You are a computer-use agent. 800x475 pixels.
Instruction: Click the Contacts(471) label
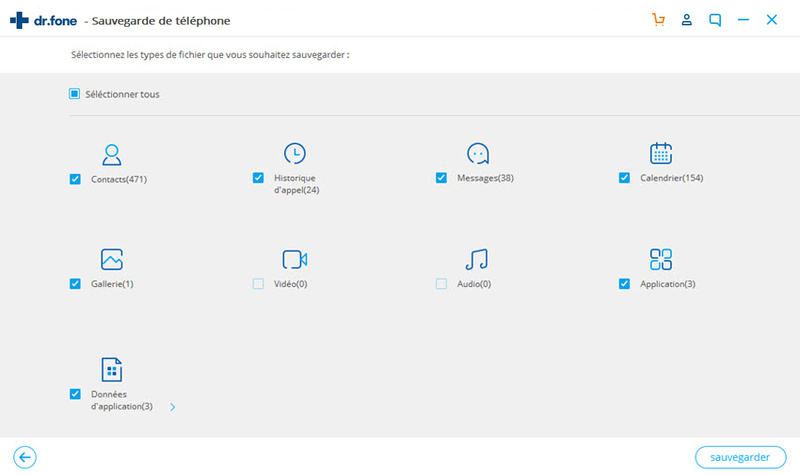[x=119, y=179]
